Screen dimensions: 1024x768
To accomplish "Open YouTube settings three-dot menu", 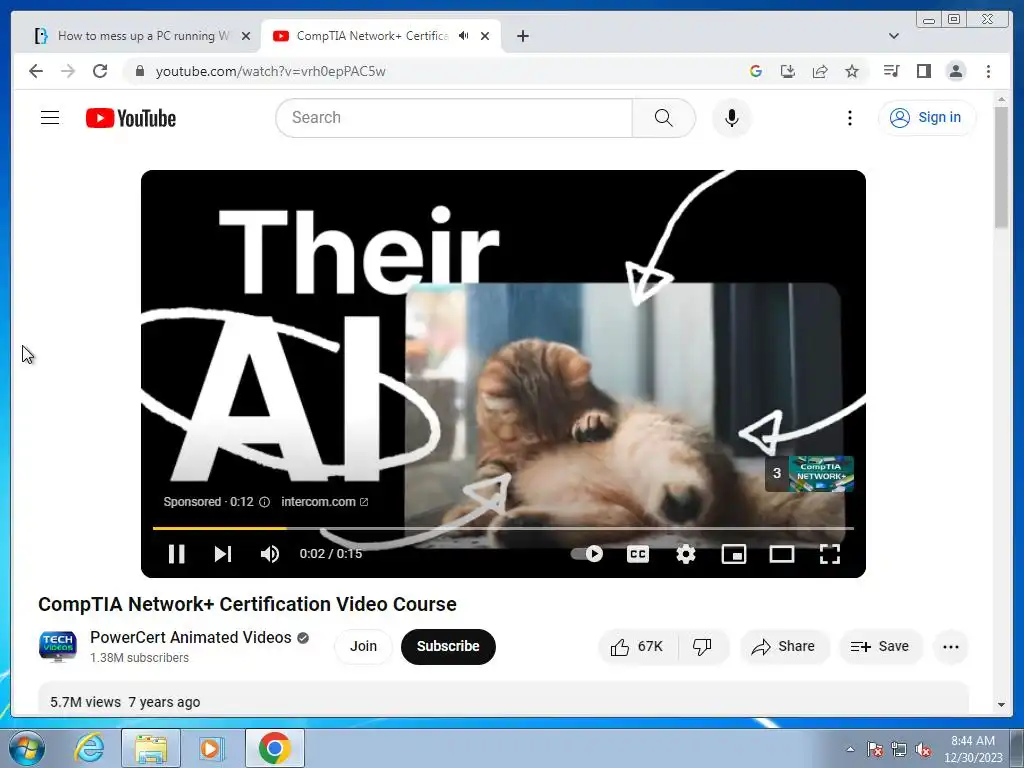I will [849, 118].
